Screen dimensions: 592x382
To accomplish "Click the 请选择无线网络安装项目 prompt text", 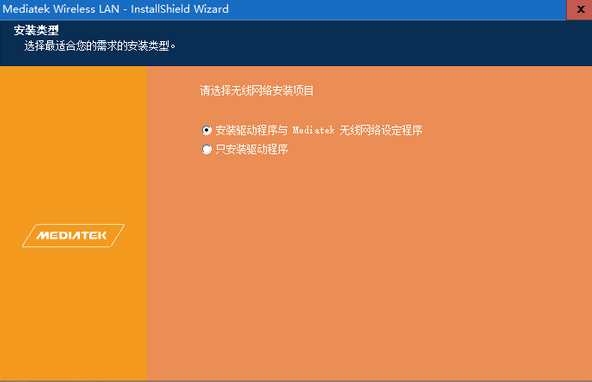I will tap(257, 91).
